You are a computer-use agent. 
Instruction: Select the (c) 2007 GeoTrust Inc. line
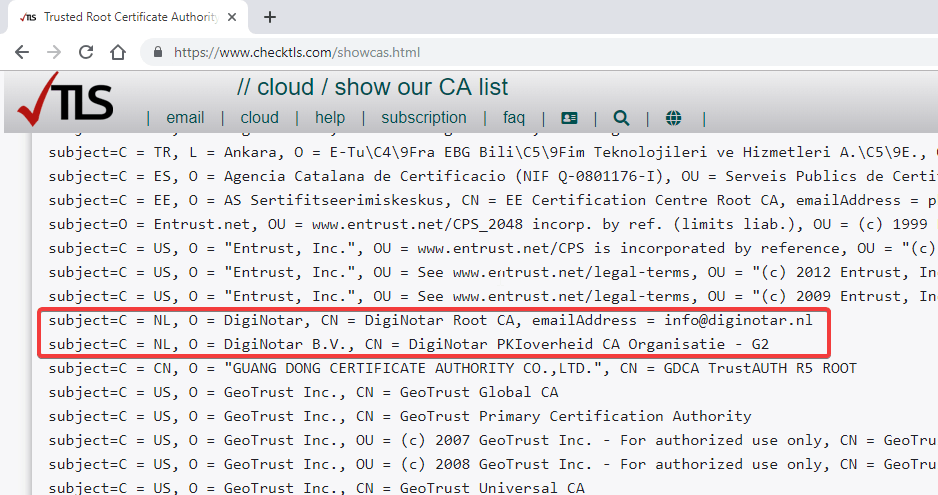pos(493,441)
